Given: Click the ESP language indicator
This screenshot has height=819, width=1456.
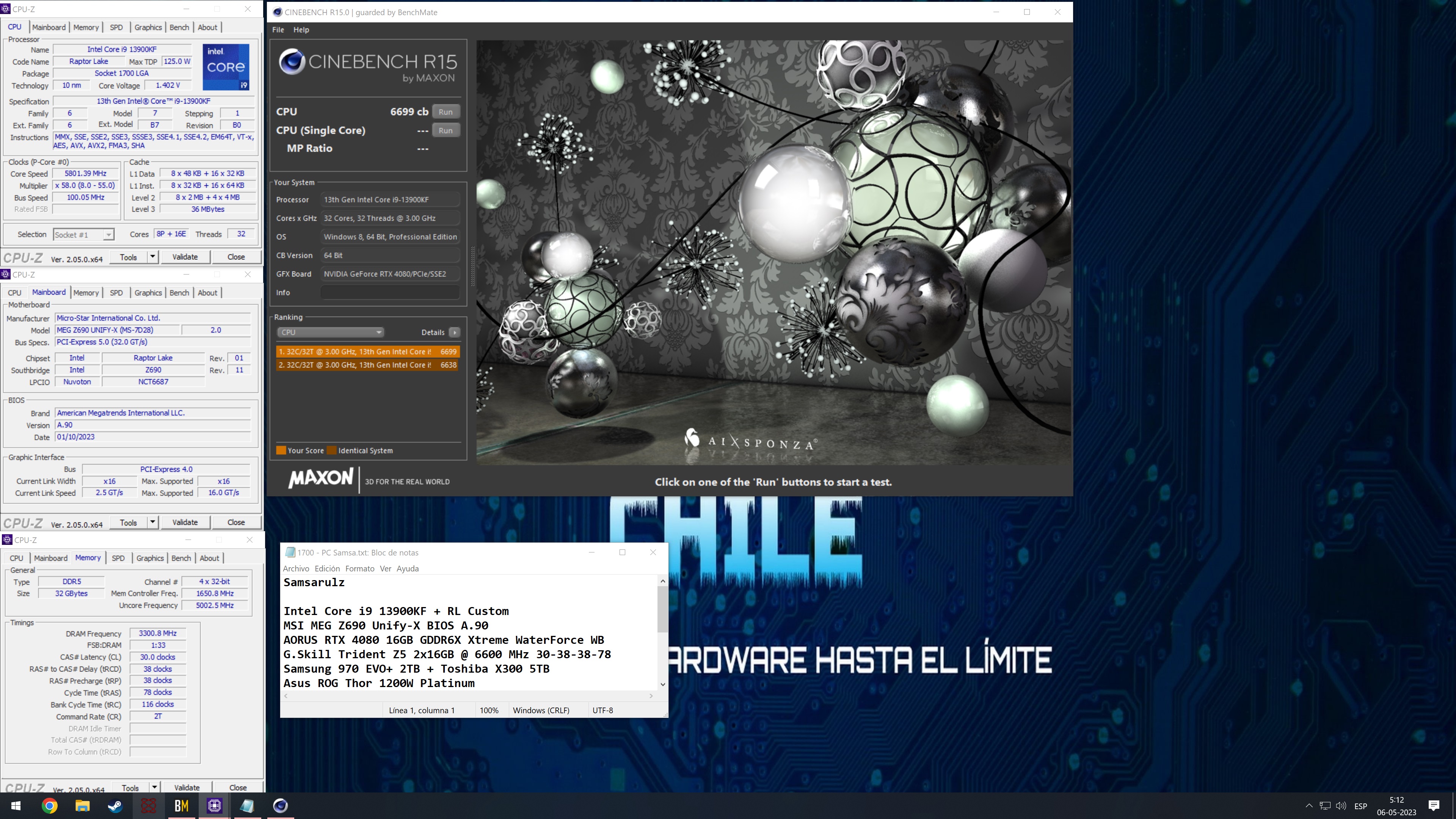Looking at the screenshot, I should point(1360,806).
